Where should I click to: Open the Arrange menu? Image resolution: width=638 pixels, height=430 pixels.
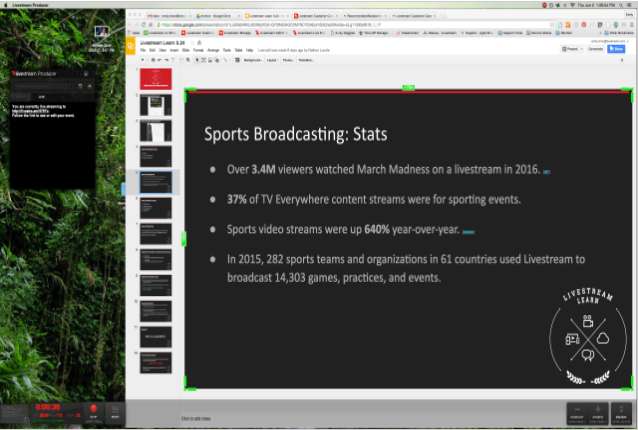(x=213, y=50)
